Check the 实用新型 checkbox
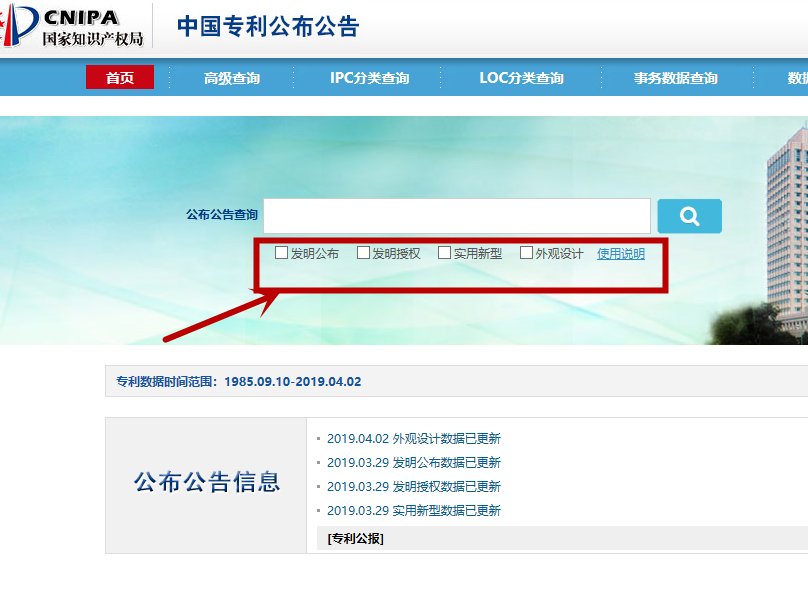Image resolution: width=808 pixels, height=603 pixels. 445,253
